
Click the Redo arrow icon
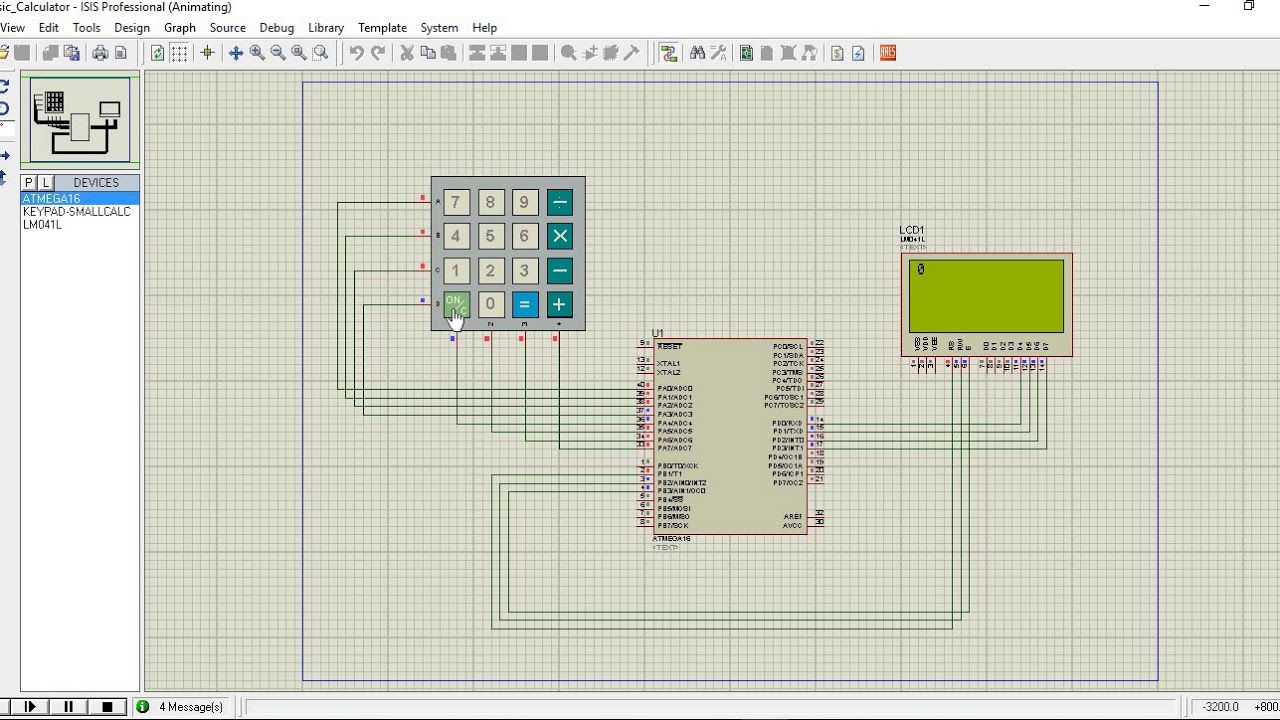(x=378, y=53)
